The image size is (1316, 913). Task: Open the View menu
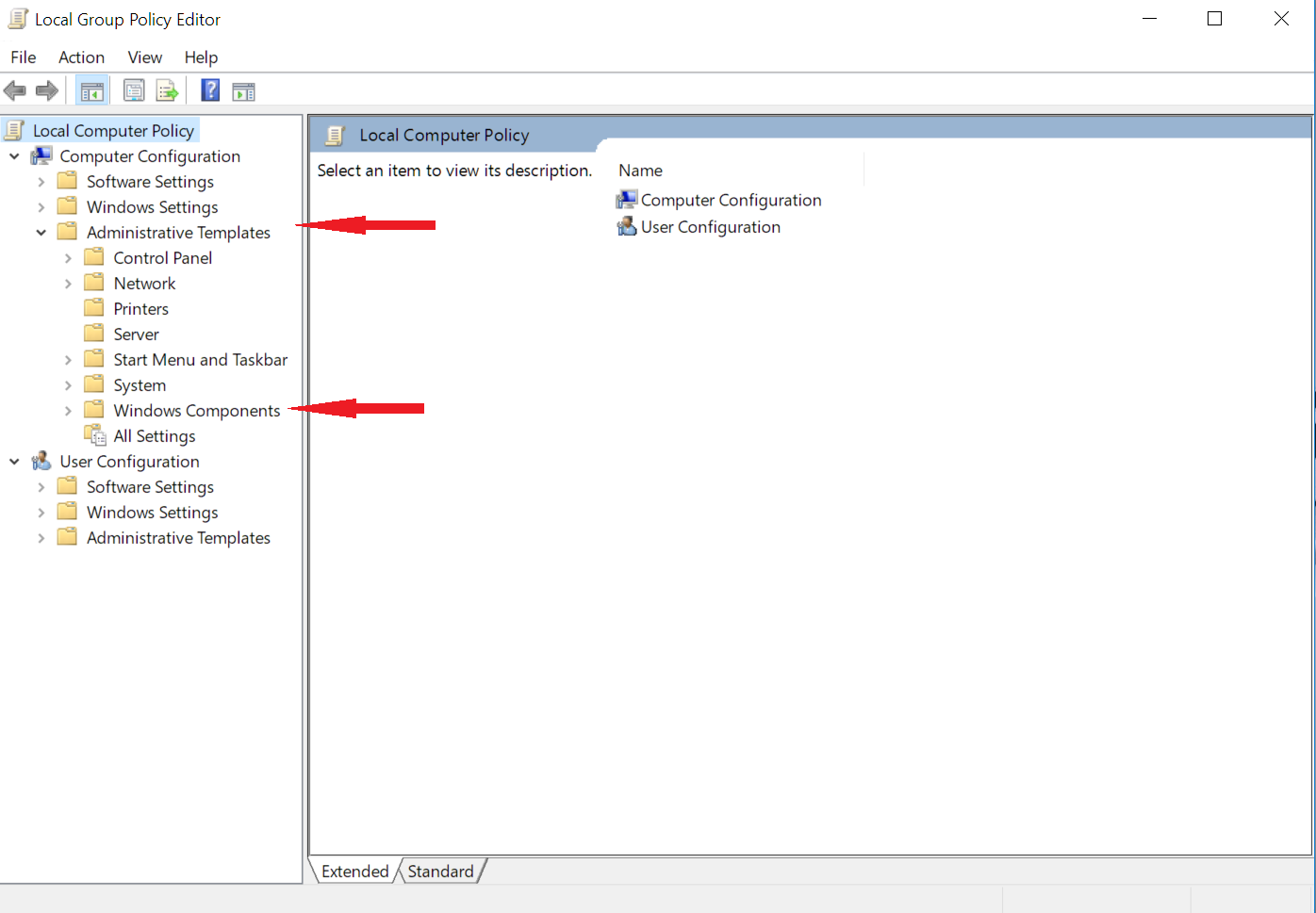[144, 57]
